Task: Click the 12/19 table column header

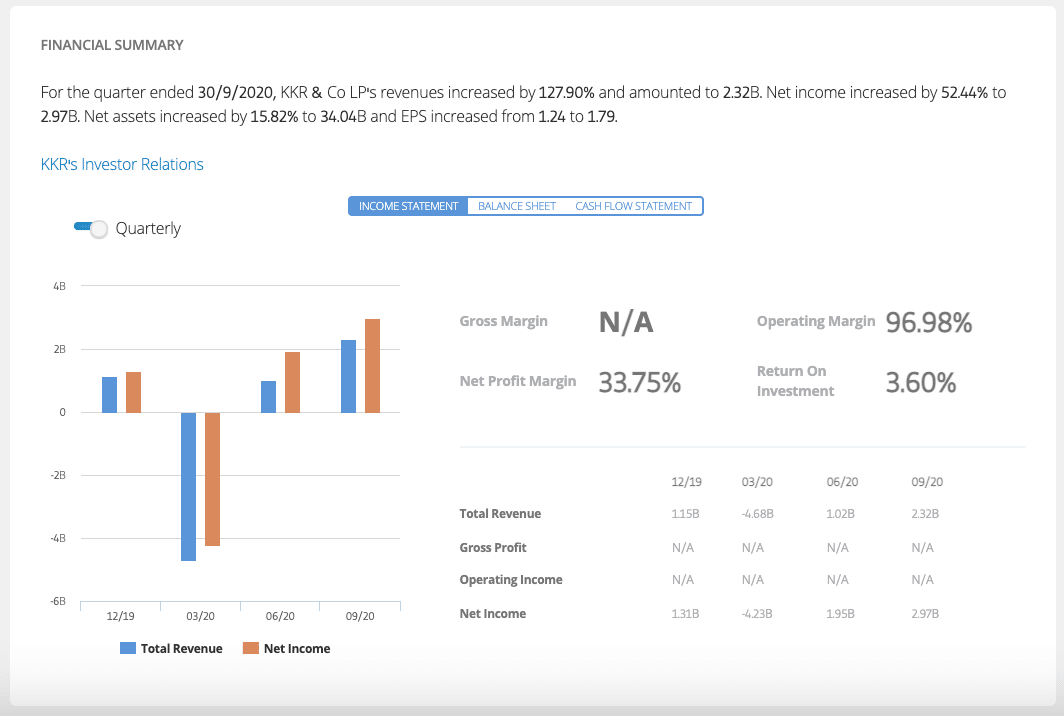Action: [686, 482]
